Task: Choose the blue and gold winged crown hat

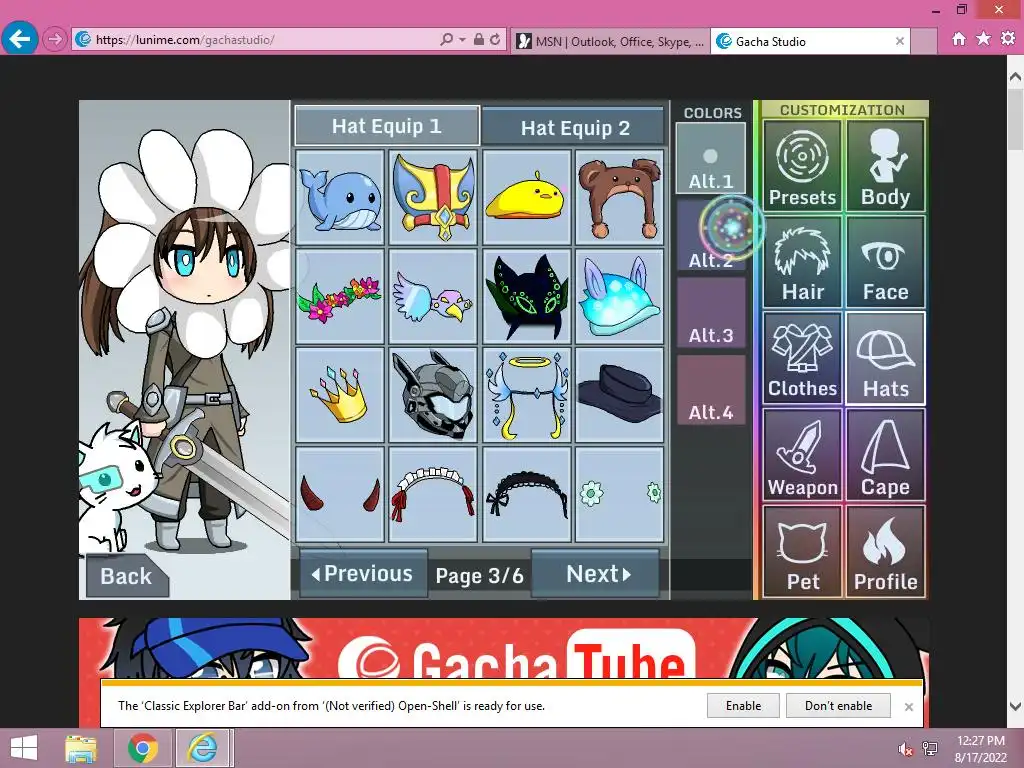Action: pos(433,197)
